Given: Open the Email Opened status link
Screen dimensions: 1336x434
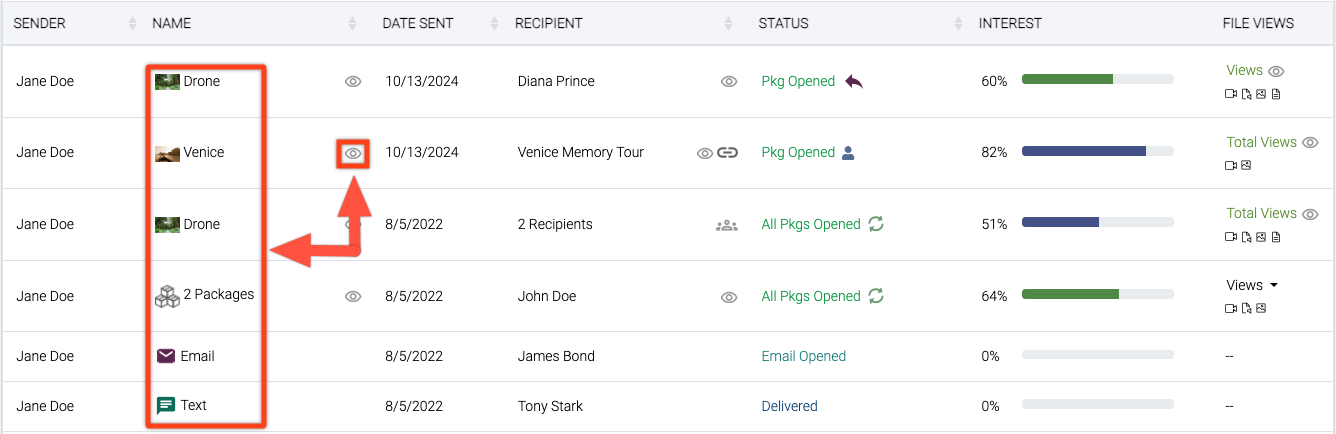Looking at the screenshot, I should pos(803,356).
